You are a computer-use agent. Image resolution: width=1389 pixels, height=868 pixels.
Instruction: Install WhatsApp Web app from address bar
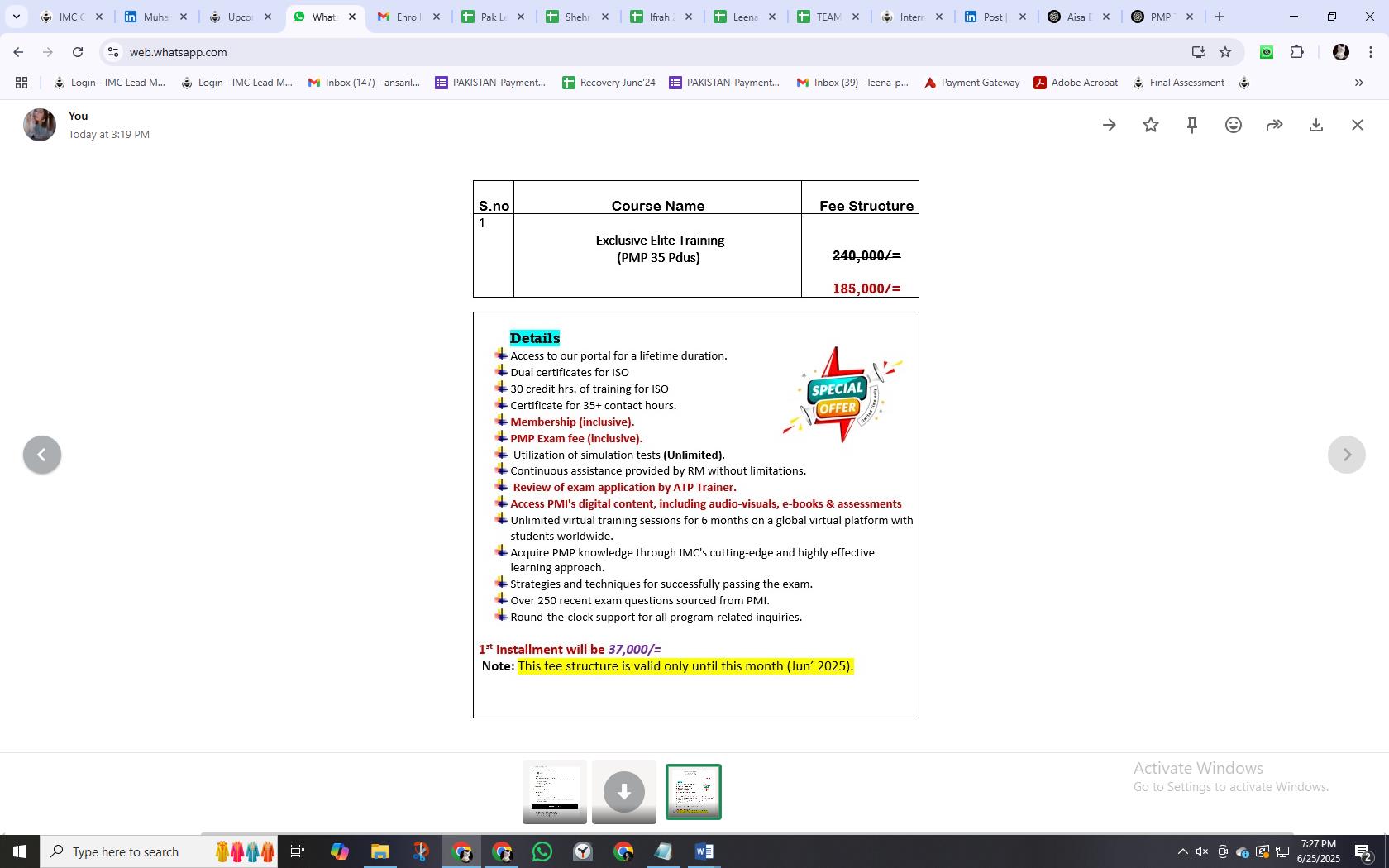1198,52
